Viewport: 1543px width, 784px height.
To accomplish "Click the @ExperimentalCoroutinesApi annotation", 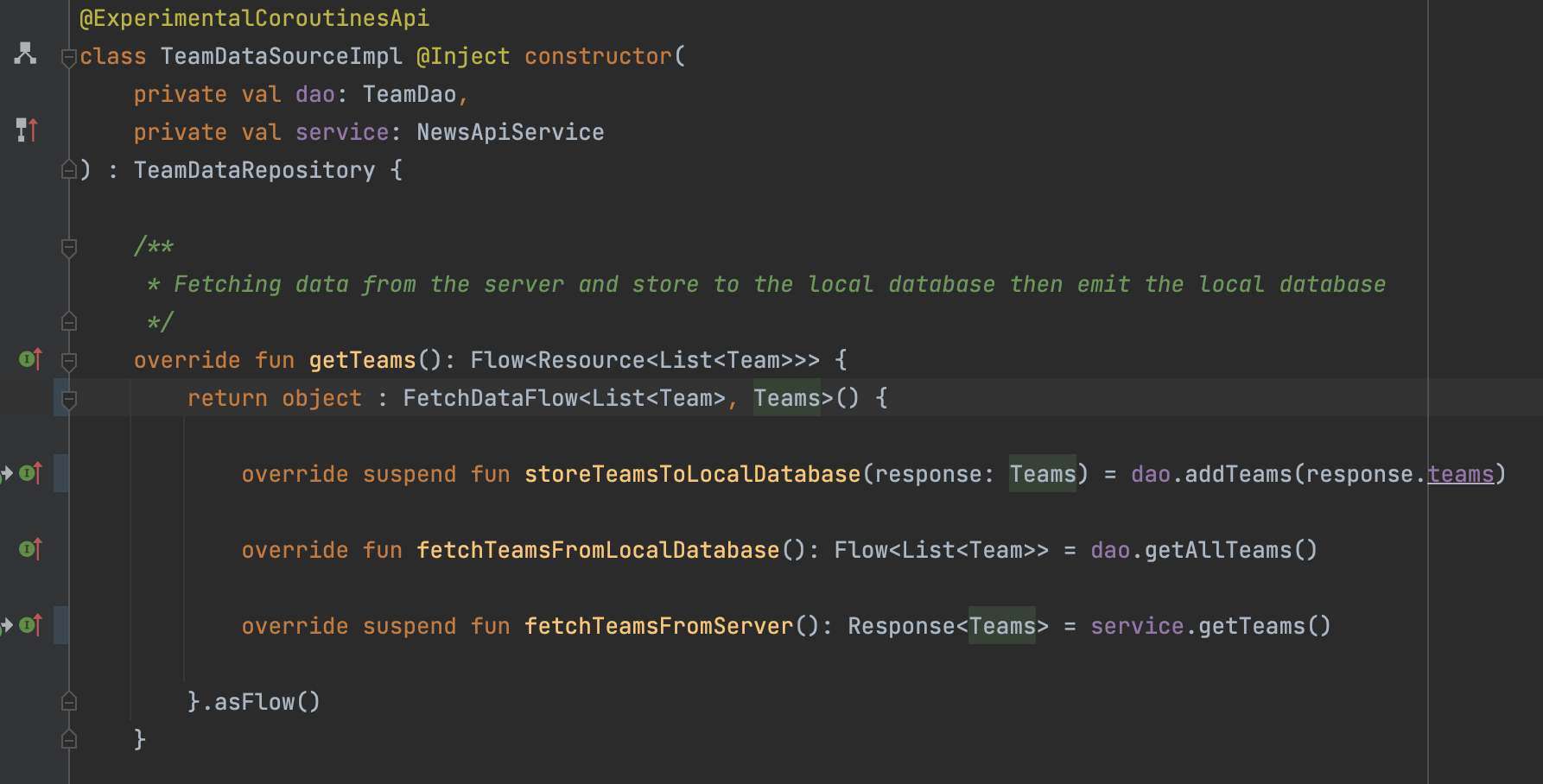I will pyautogui.click(x=254, y=18).
